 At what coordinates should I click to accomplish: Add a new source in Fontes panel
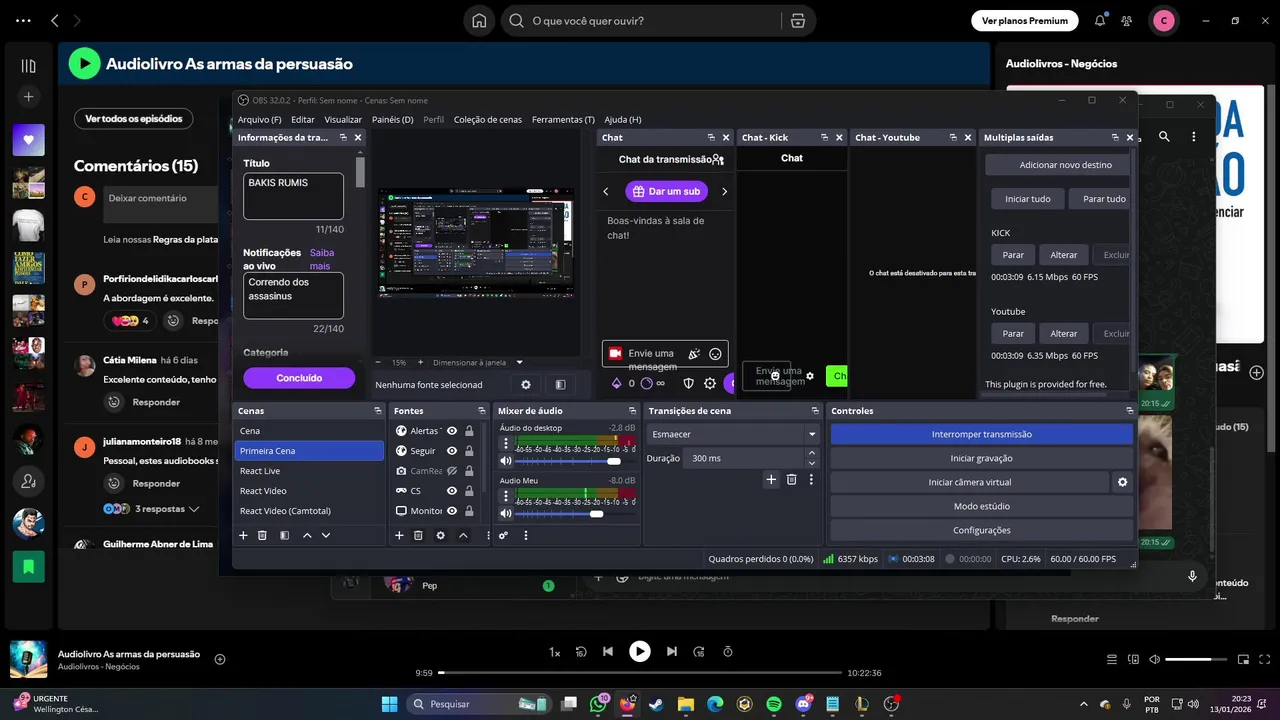(399, 536)
